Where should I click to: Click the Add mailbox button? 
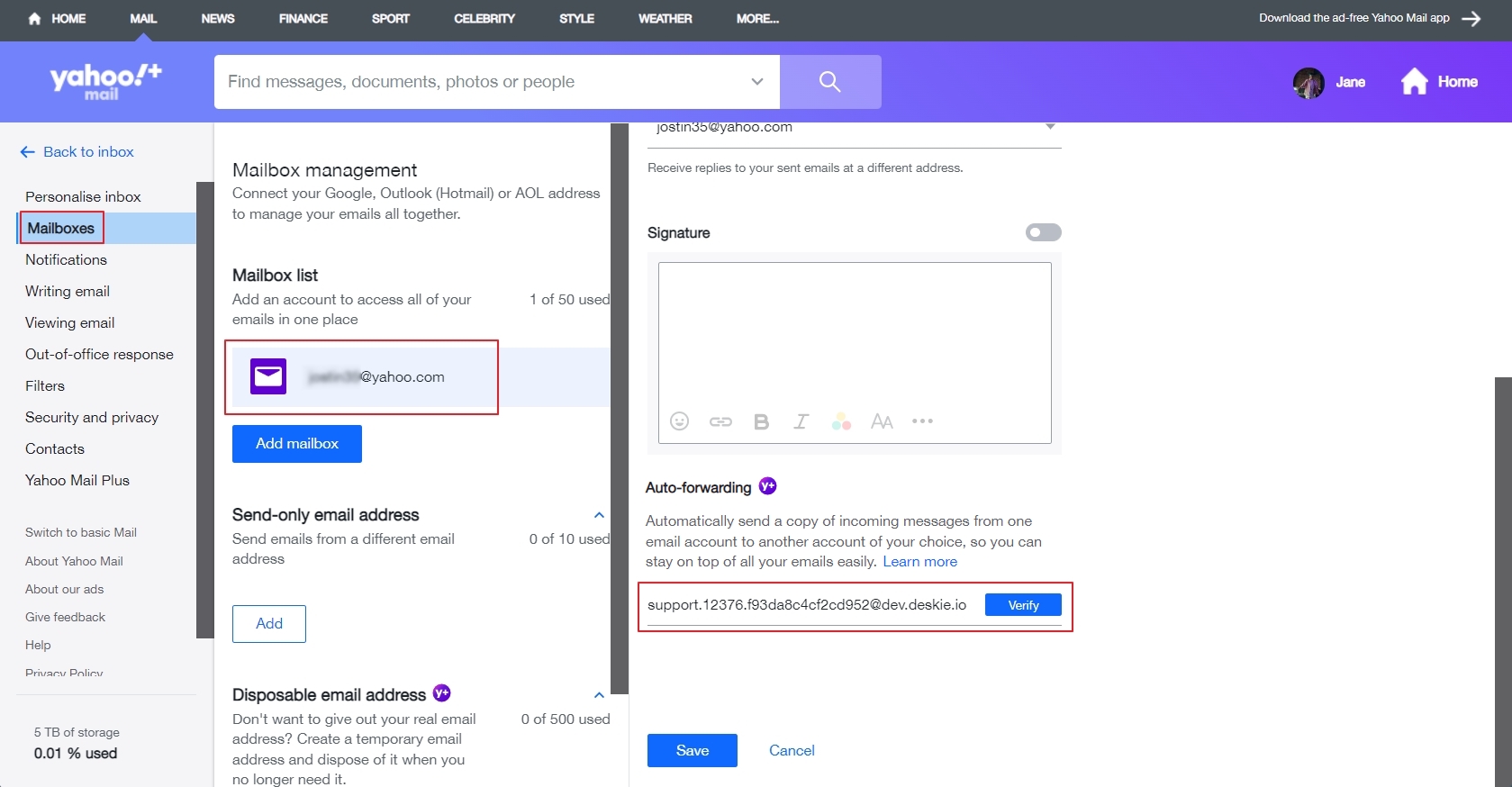tap(297, 444)
